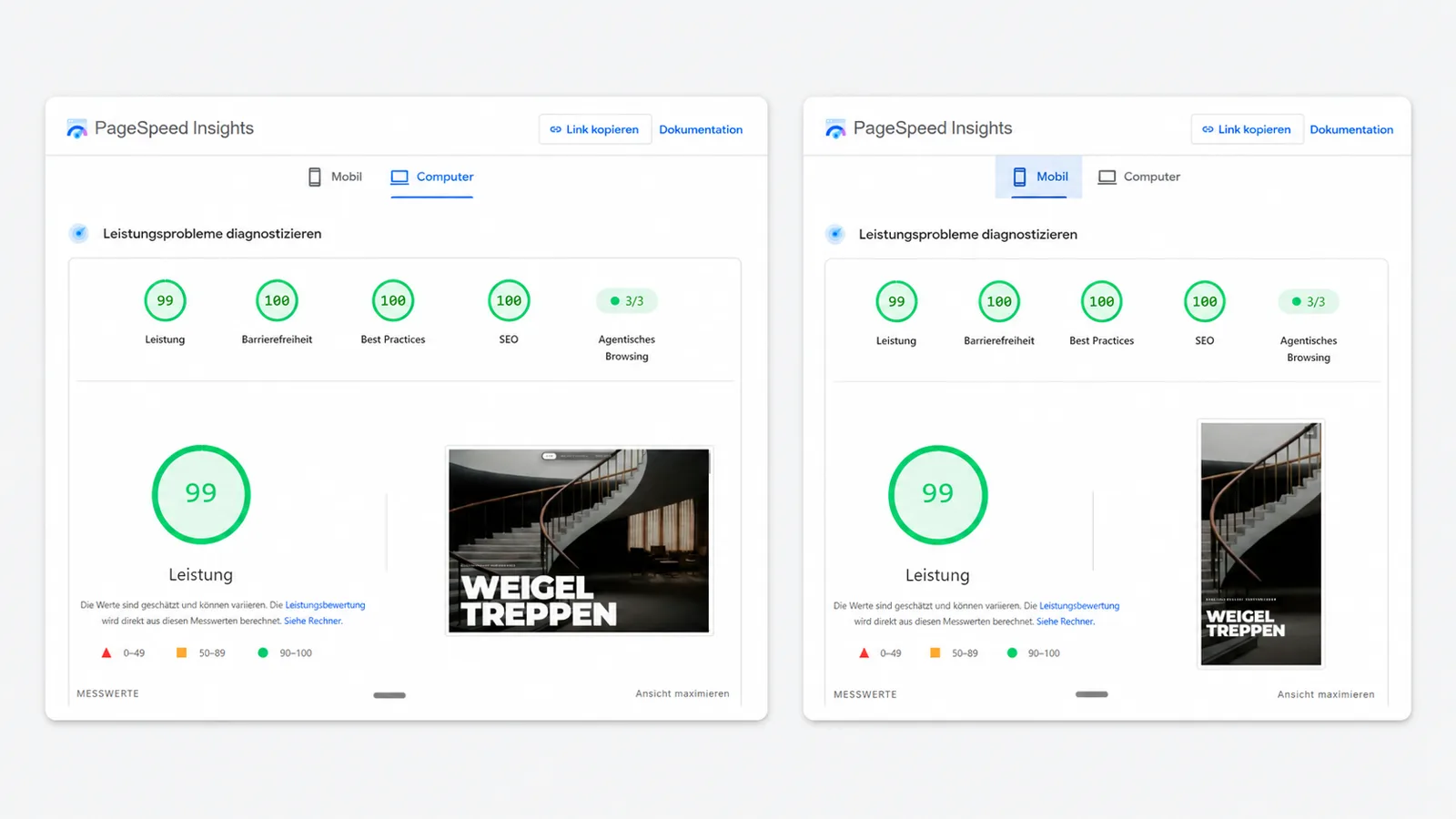
Task: Click 100 Best Practices gauge in right panel
Action: [x=1102, y=302]
